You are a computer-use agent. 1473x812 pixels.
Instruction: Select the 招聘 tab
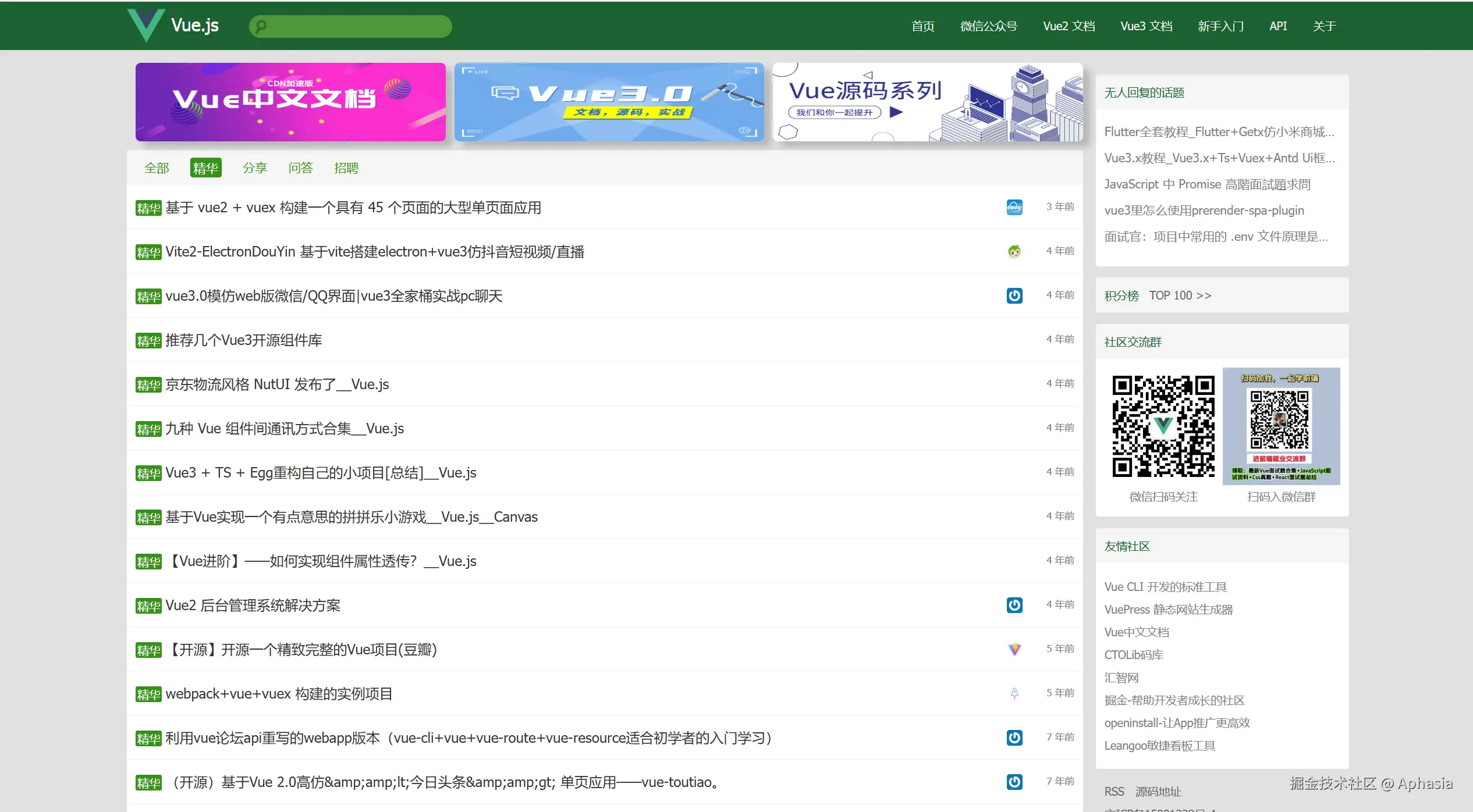pos(346,168)
